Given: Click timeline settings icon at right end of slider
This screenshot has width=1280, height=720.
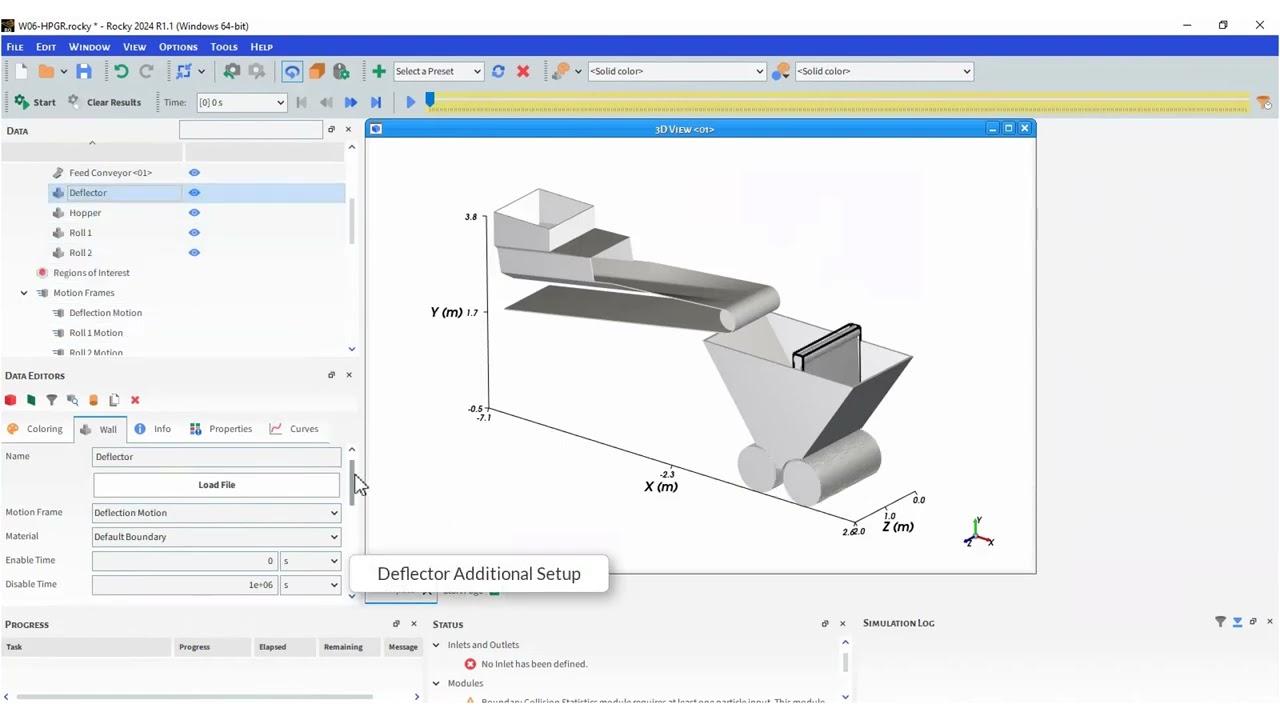Looking at the screenshot, I should pos(1264,102).
